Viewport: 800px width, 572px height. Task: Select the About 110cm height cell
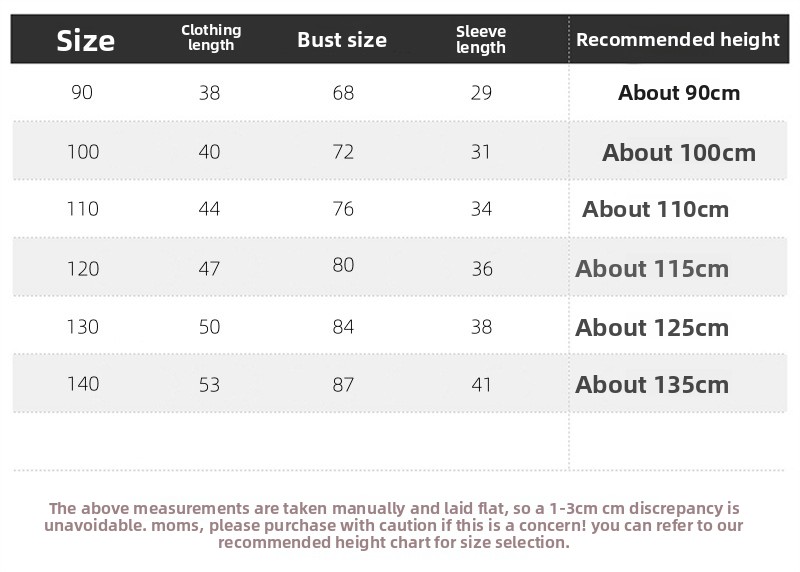pos(656,209)
